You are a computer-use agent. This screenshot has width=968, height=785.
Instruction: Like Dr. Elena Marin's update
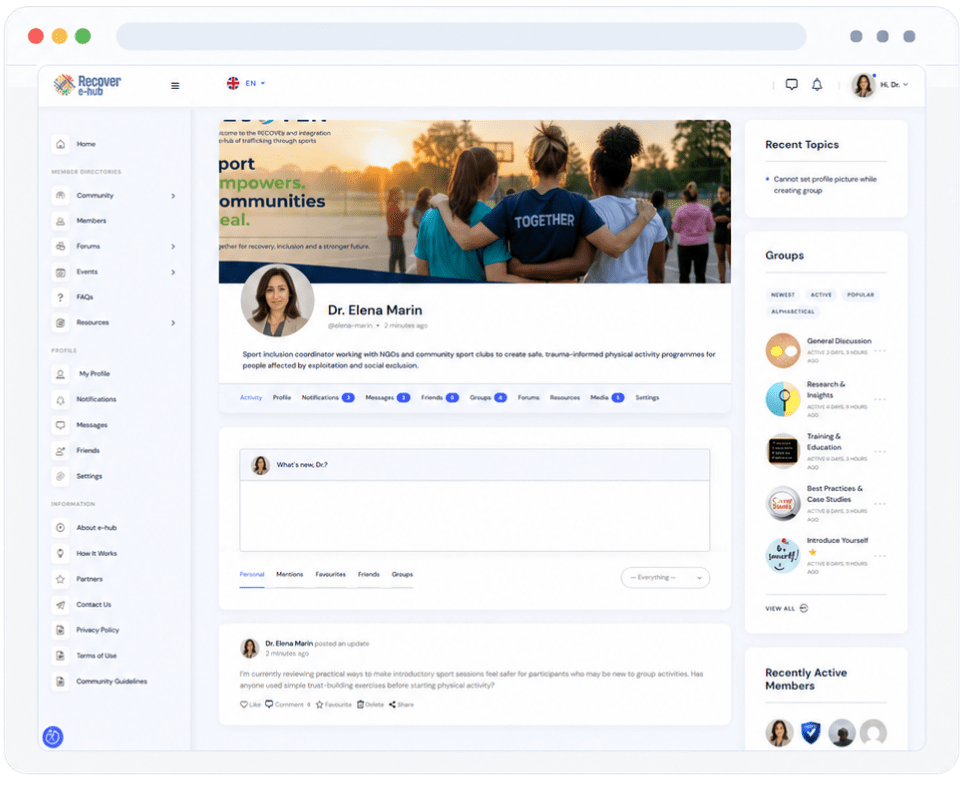tap(250, 705)
